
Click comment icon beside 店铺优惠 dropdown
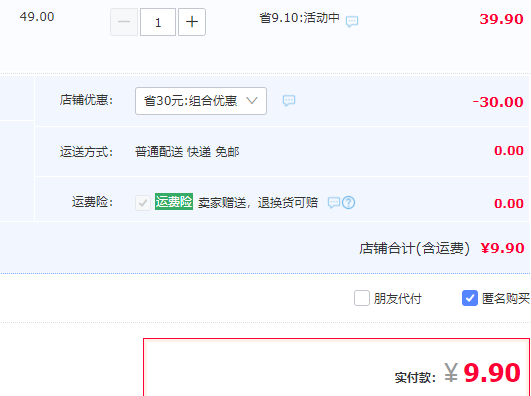coord(289,101)
